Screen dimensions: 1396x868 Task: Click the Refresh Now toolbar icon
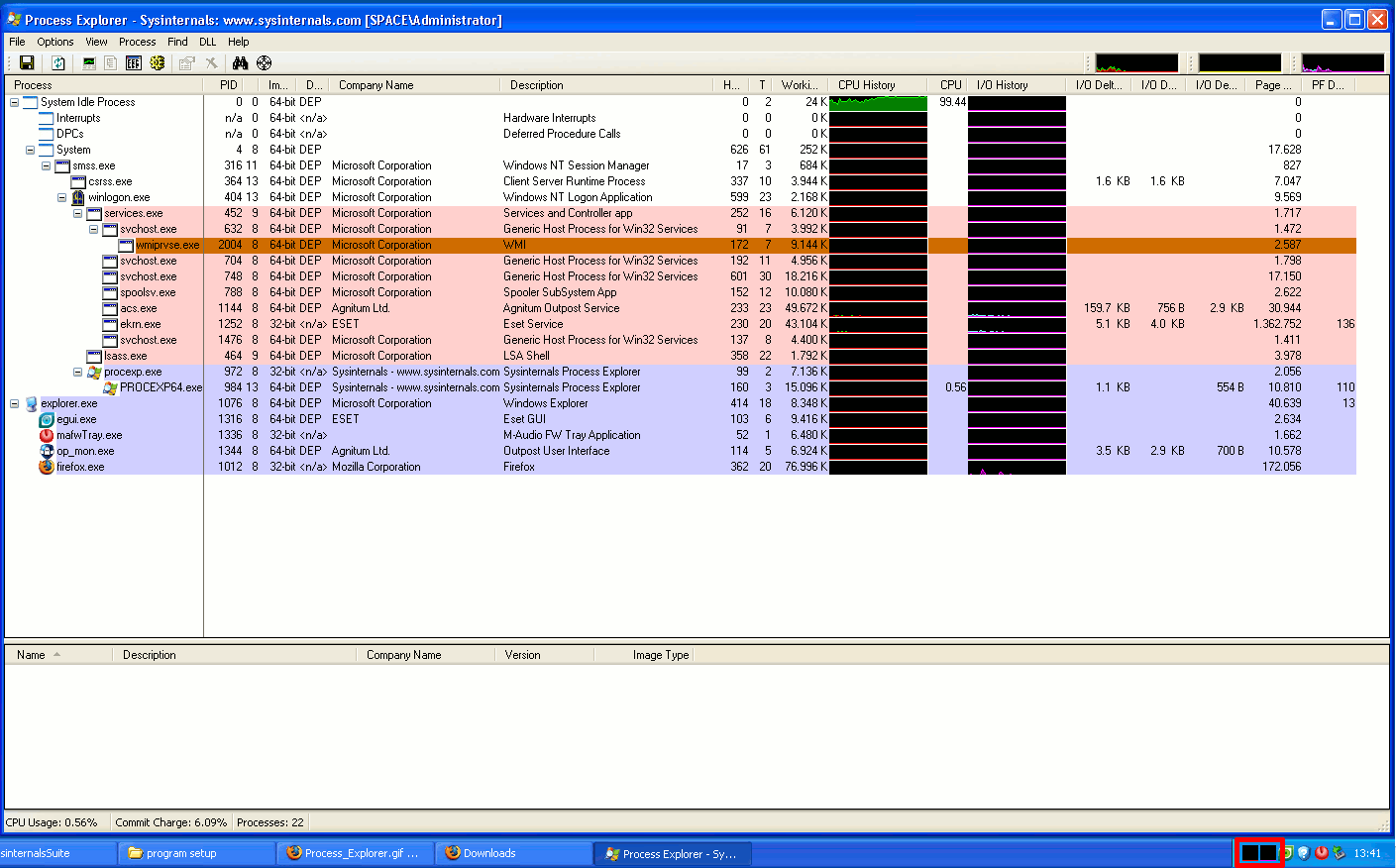coord(58,63)
